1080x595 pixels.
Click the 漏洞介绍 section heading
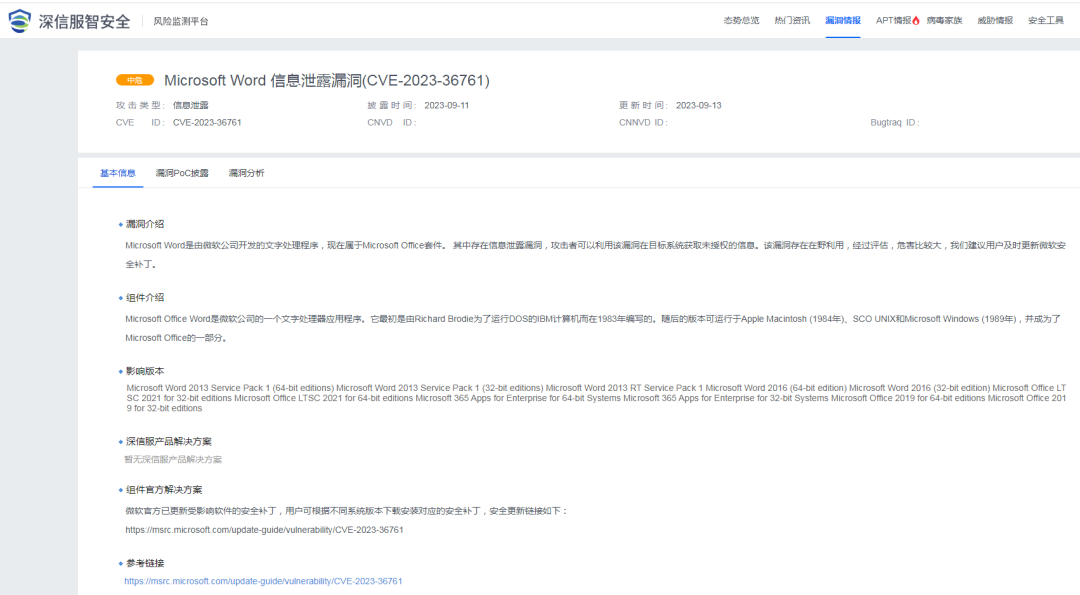click(x=145, y=224)
